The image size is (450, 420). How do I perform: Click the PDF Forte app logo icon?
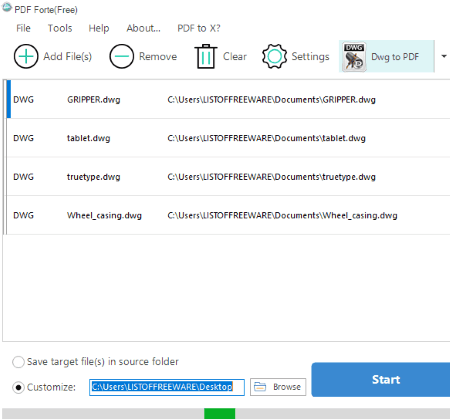(x=7, y=8)
